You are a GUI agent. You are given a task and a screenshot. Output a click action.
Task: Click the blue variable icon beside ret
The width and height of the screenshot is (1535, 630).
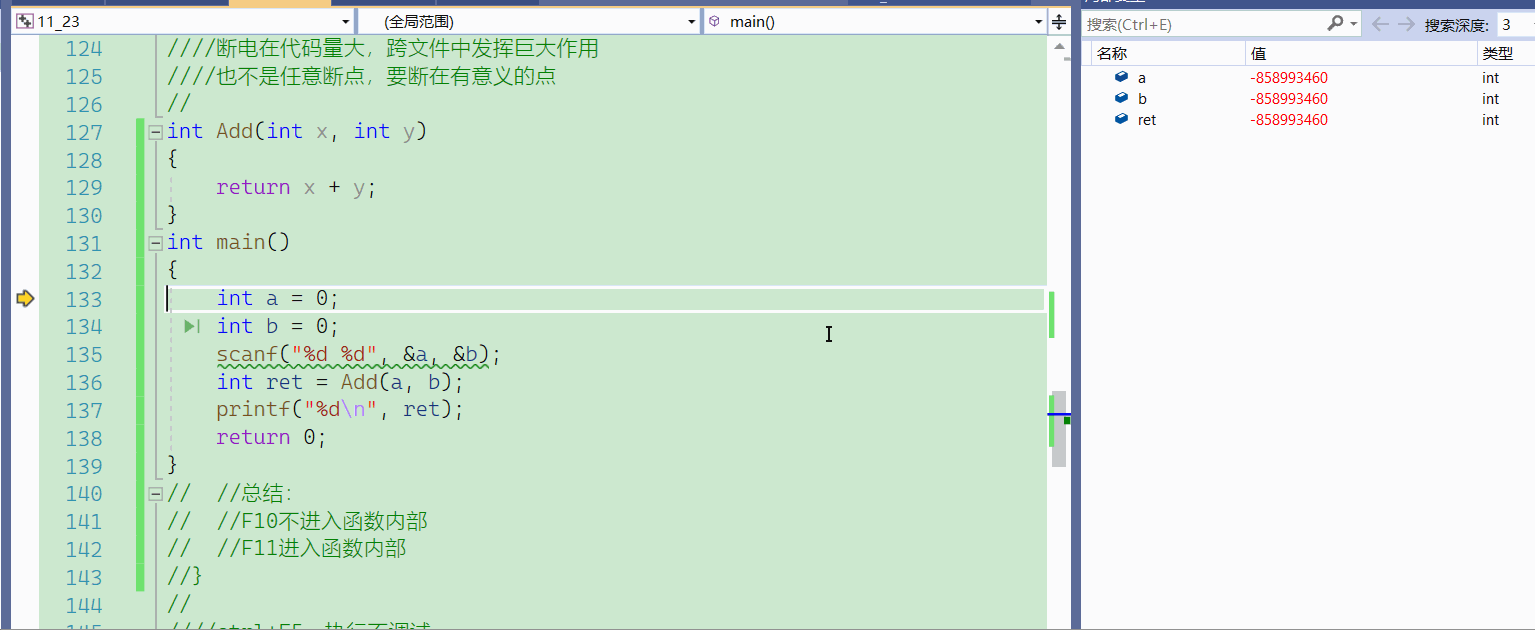1122,119
